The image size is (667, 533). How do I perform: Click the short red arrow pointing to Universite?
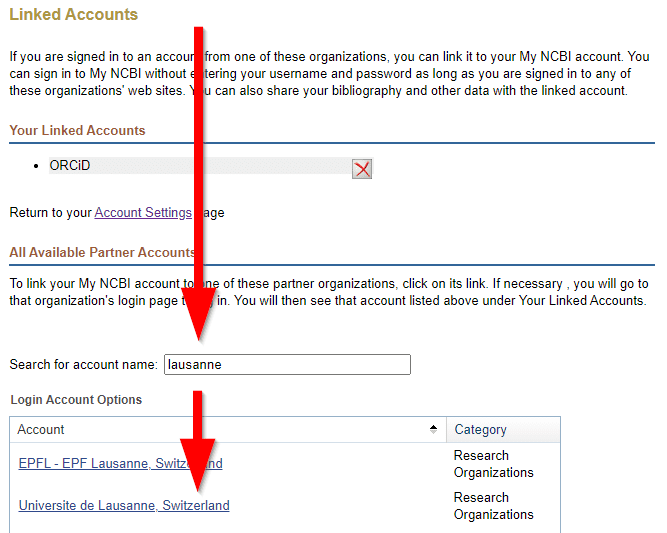tap(198, 442)
